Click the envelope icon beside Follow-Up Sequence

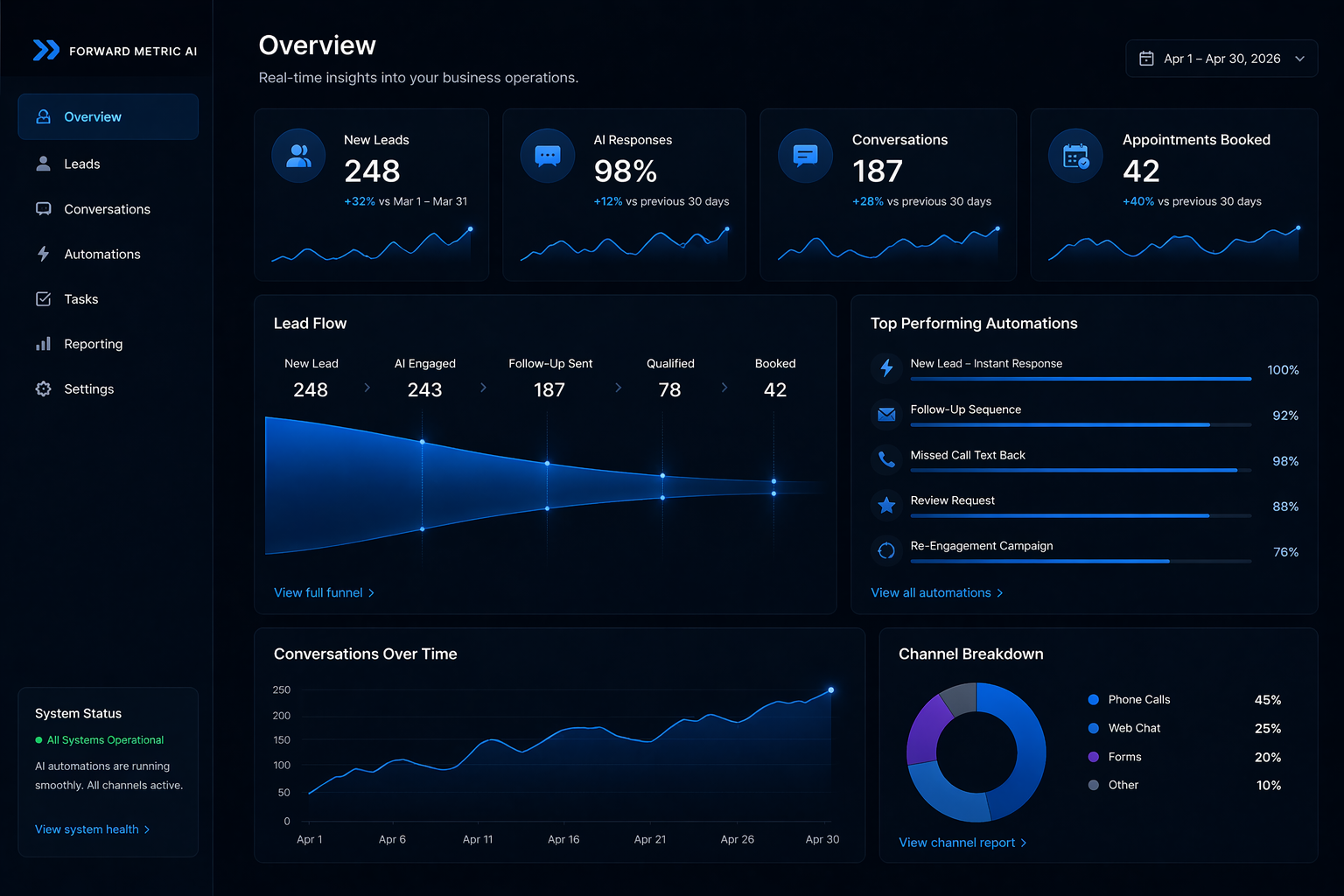point(886,414)
